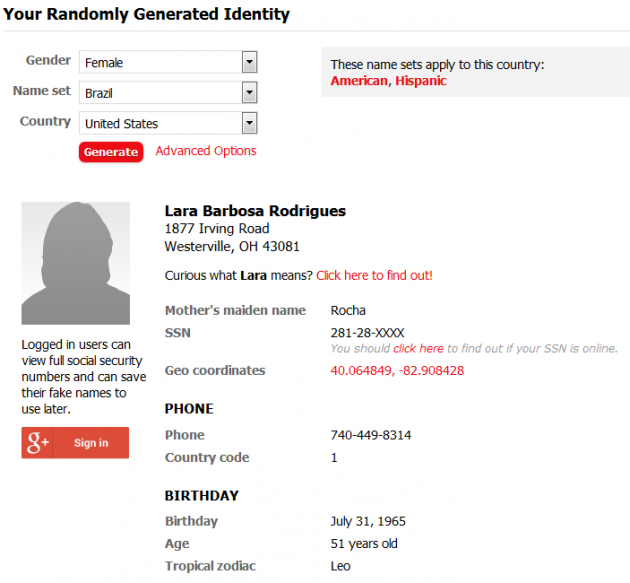Open the Advanced Options link
The image size is (630, 583).
(206, 151)
